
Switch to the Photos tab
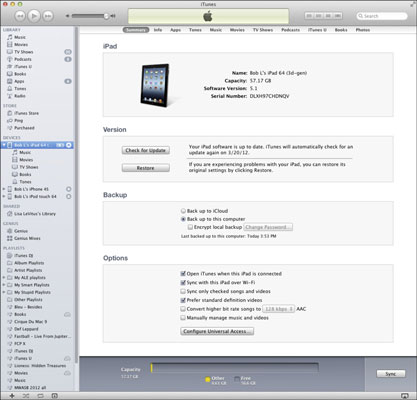(363, 30)
